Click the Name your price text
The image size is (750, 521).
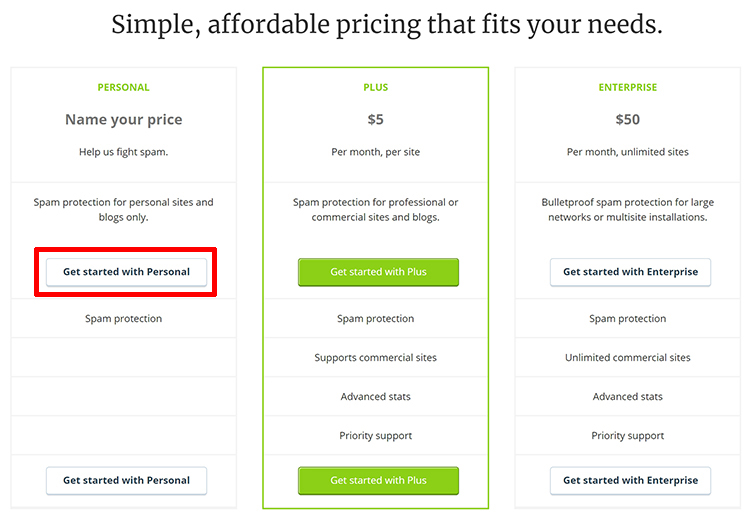pos(123,120)
